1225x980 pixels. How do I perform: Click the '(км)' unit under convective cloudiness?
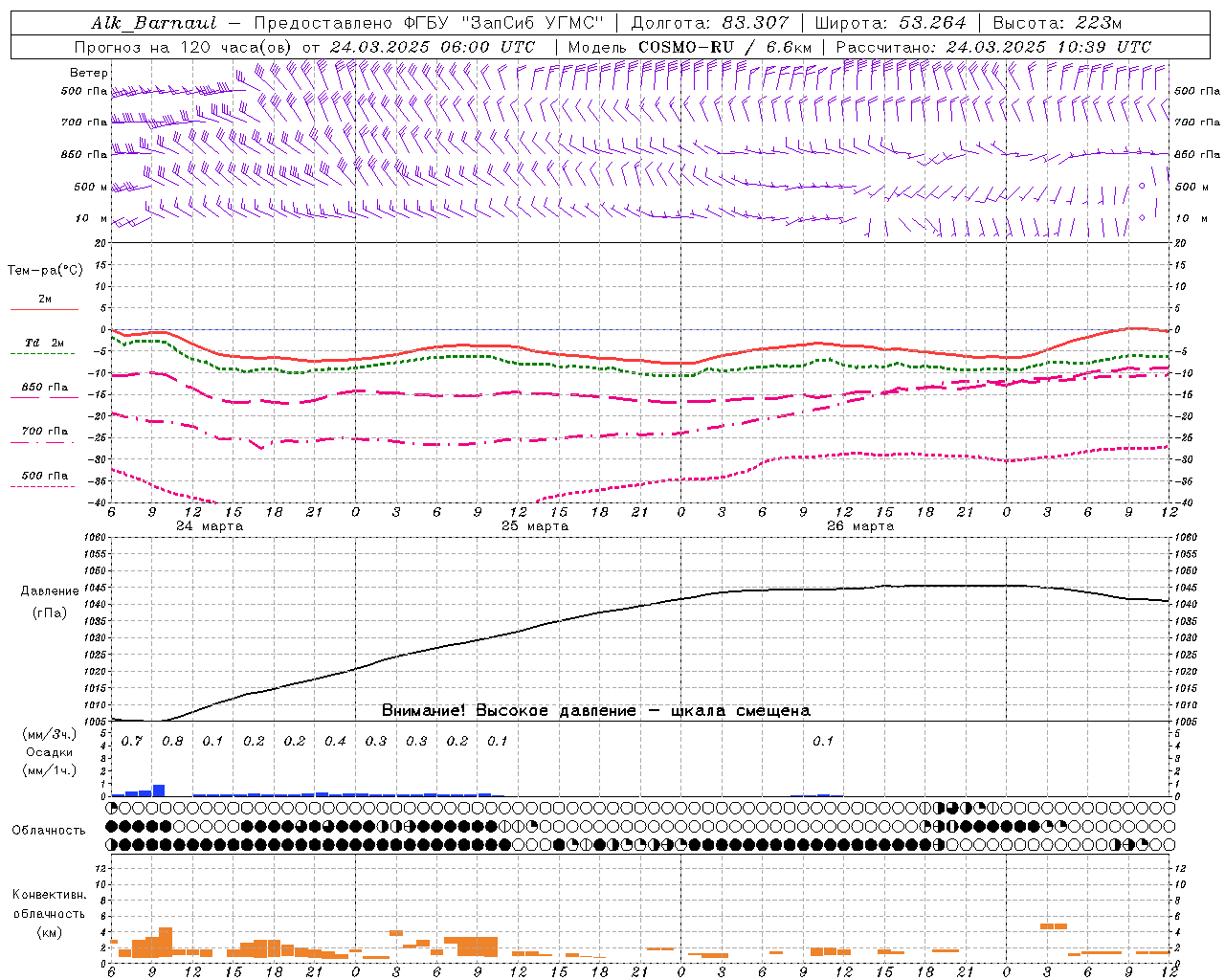click(x=49, y=932)
